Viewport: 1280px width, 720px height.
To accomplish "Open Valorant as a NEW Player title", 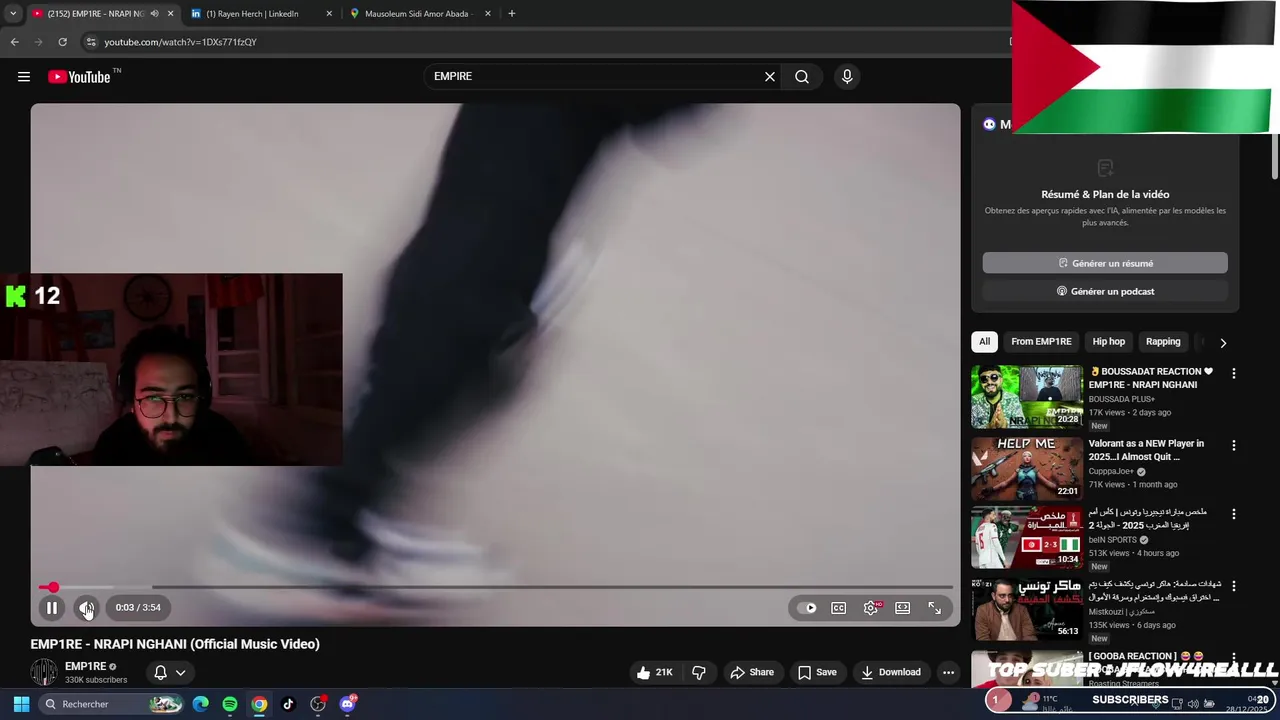I will (1146, 450).
